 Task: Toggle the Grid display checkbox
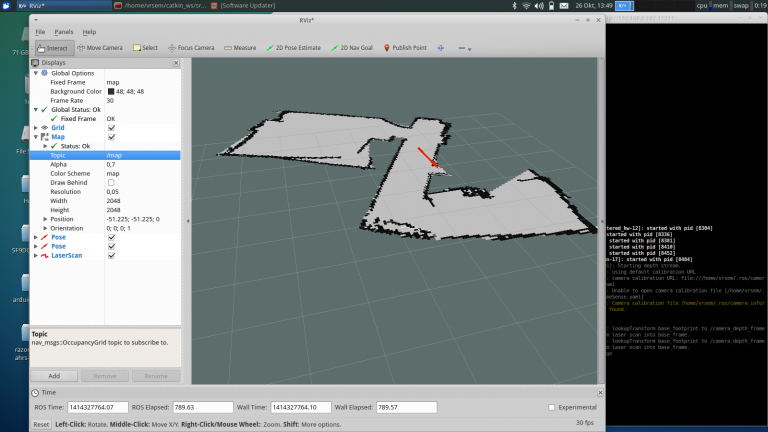112,128
